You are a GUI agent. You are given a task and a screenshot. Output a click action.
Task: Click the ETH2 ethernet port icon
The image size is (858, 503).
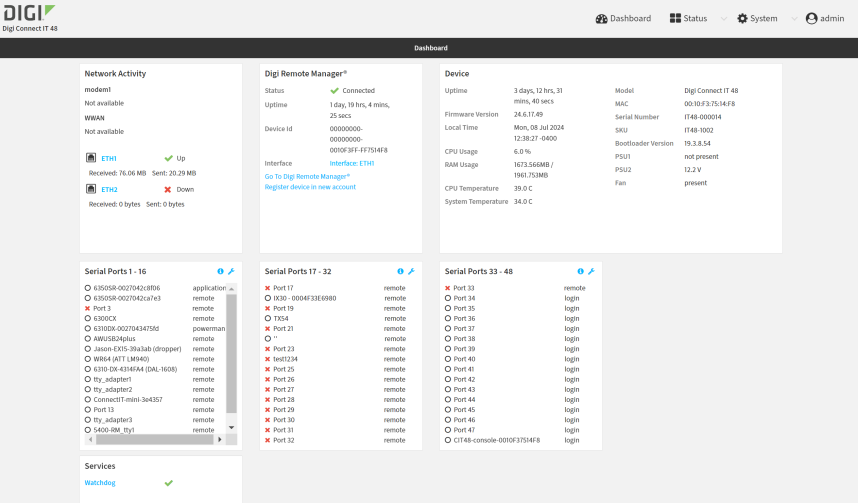(91, 189)
